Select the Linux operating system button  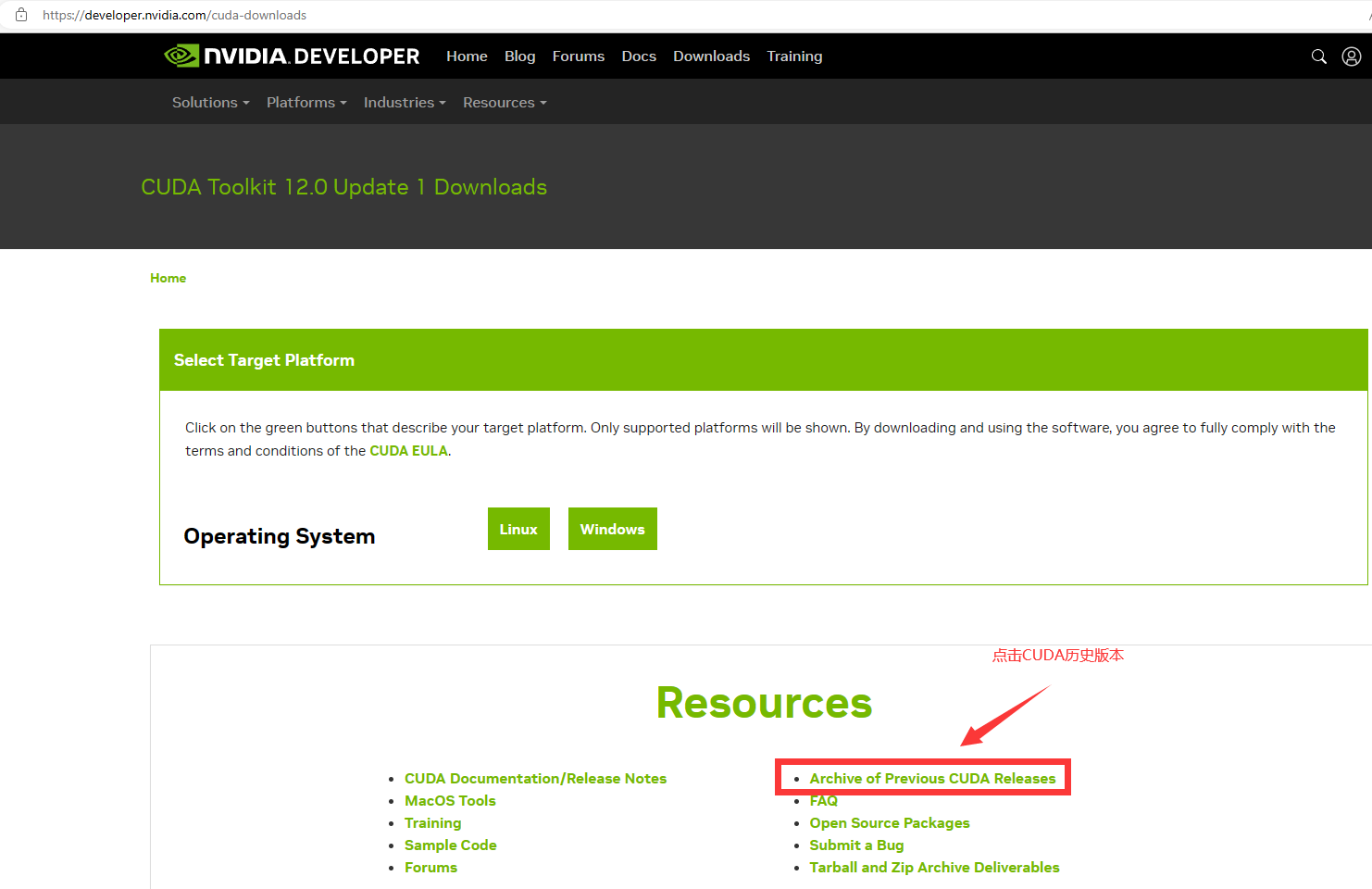[518, 529]
